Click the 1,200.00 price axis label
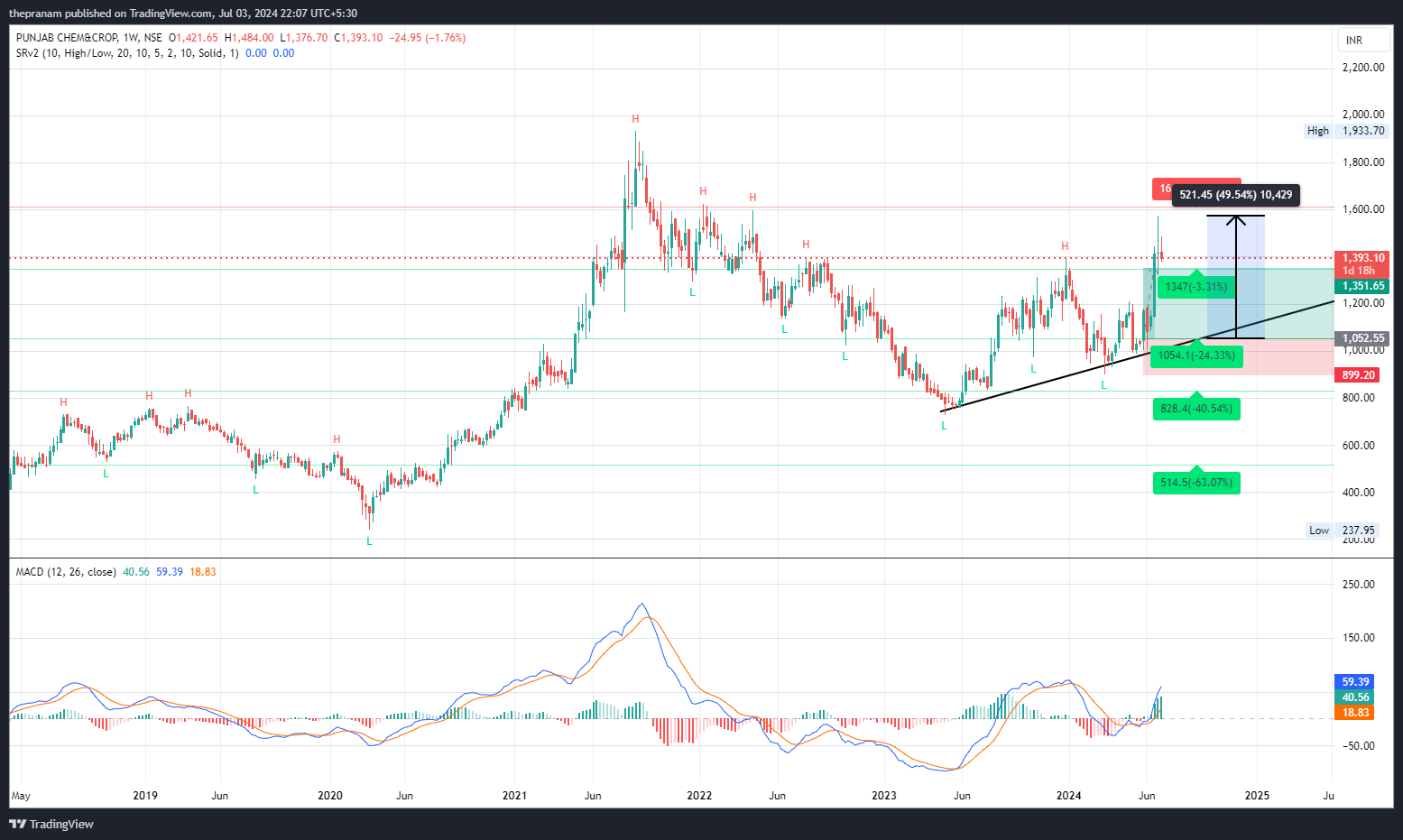 [1363, 303]
